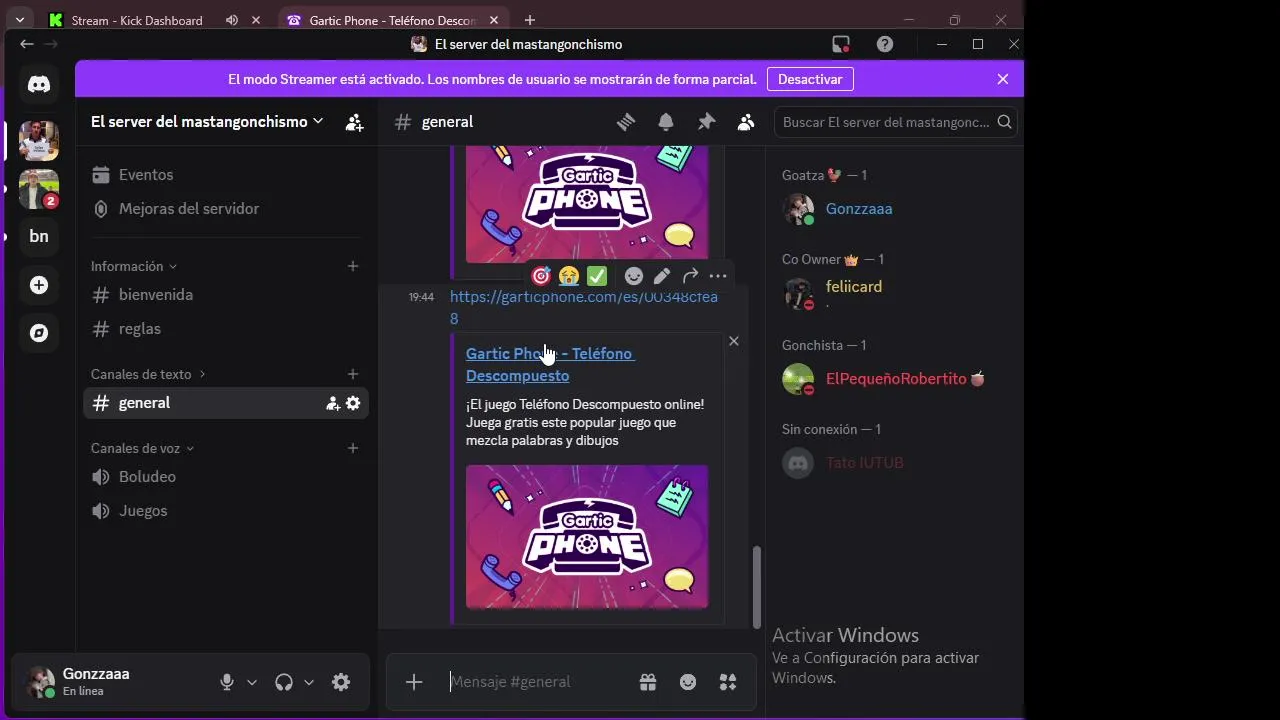Add the green checkmark reaction
The image size is (1280, 720).
click(597, 276)
